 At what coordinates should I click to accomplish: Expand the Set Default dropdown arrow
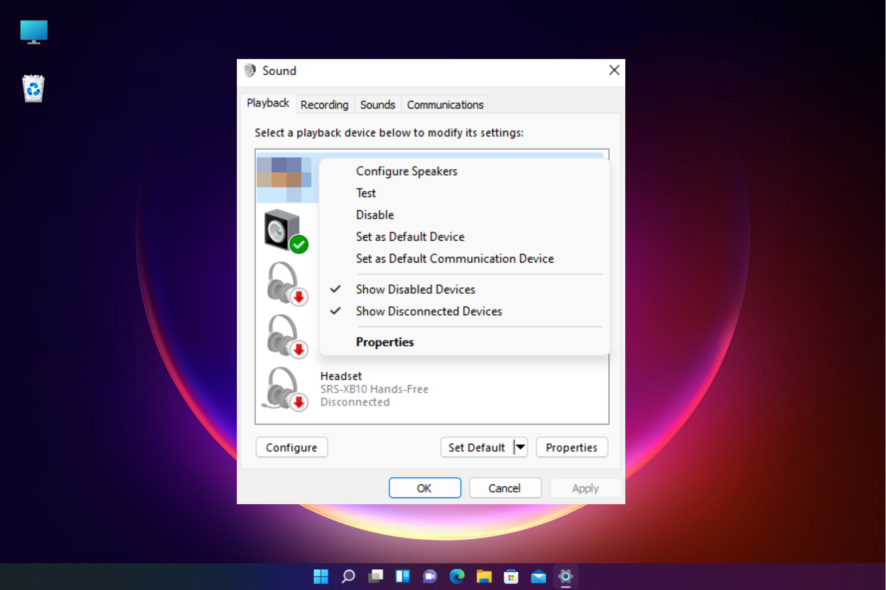tap(520, 447)
